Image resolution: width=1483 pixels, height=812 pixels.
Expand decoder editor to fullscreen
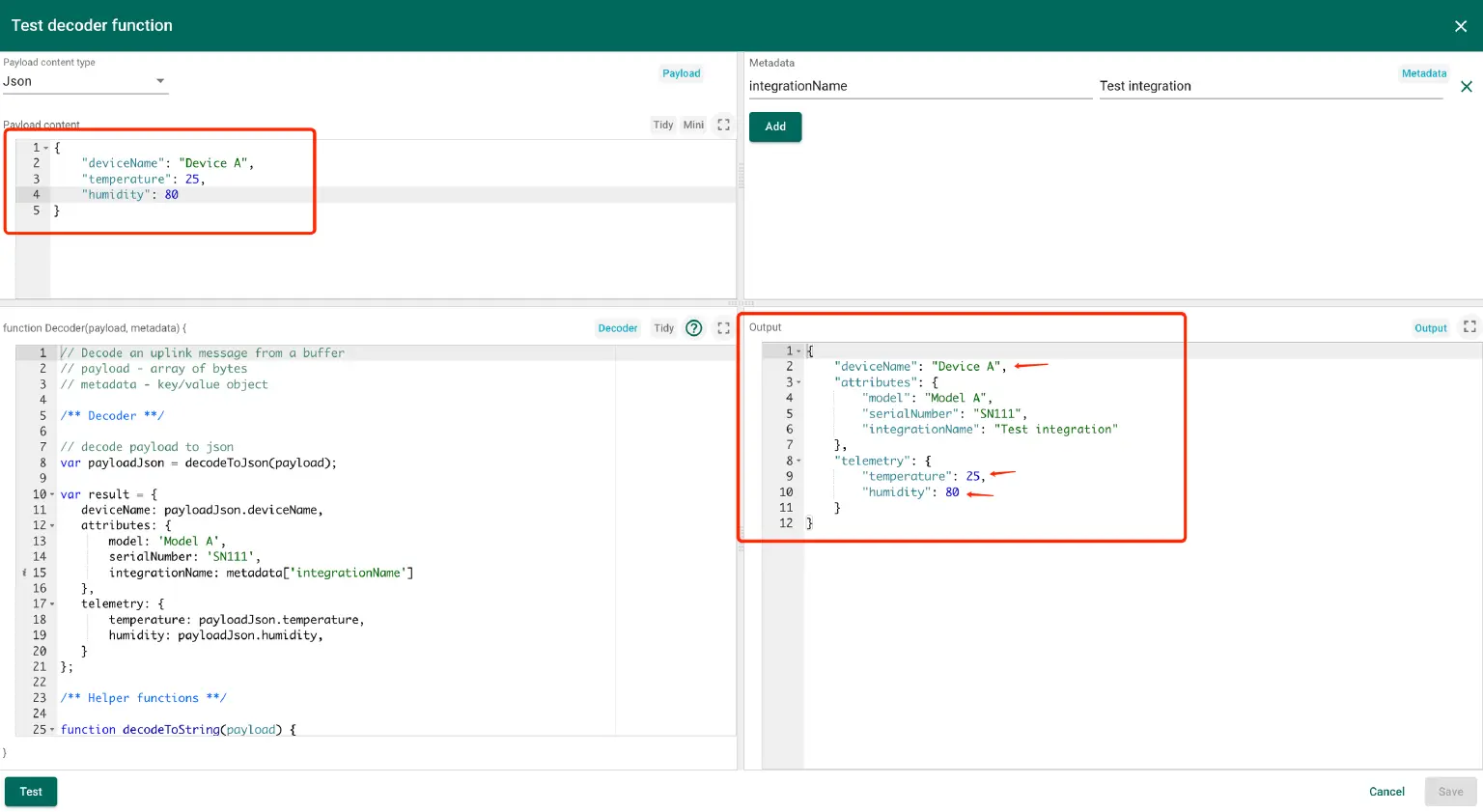click(x=723, y=327)
